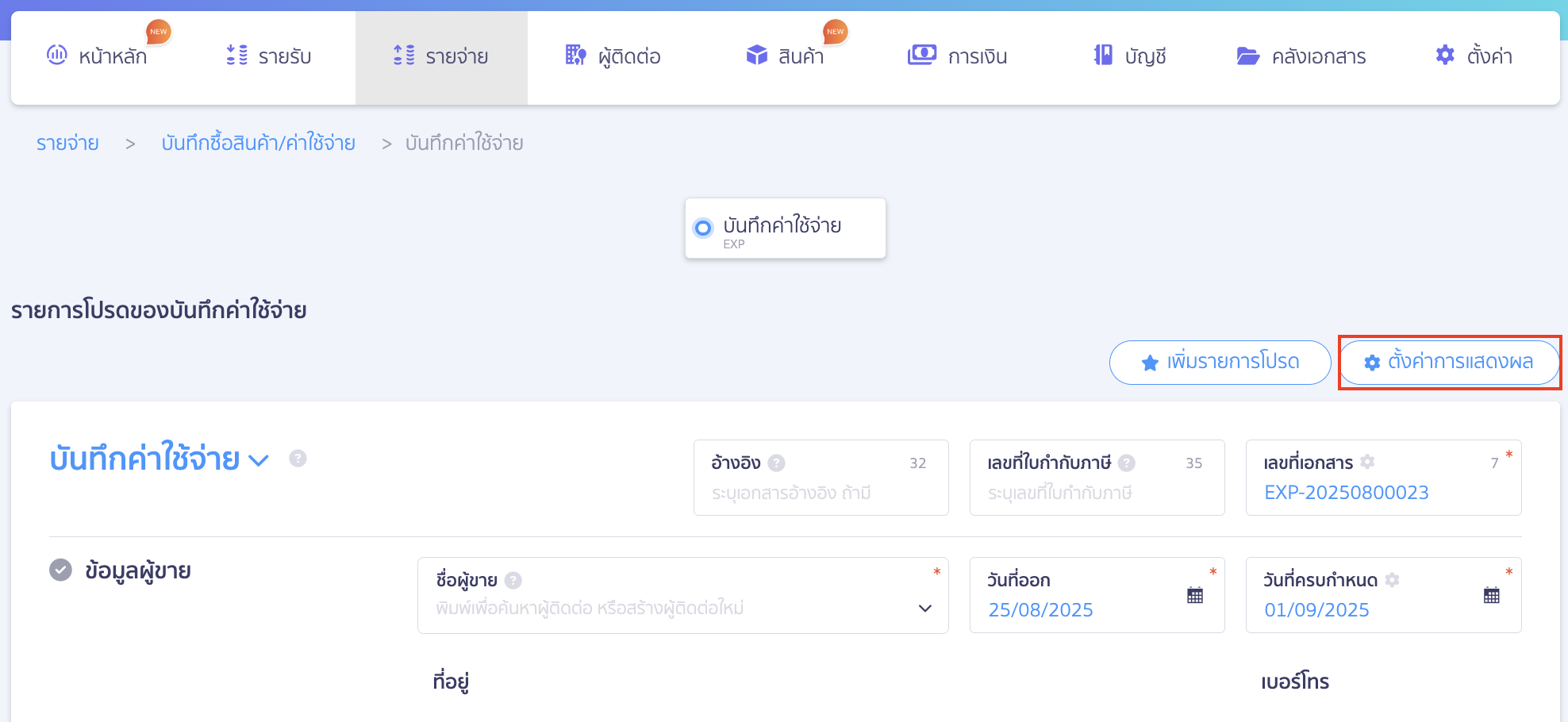Image resolution: width=1568 pixels, height=722 pixels.
Task: Click the seller name search field
Action: (683, 595)
